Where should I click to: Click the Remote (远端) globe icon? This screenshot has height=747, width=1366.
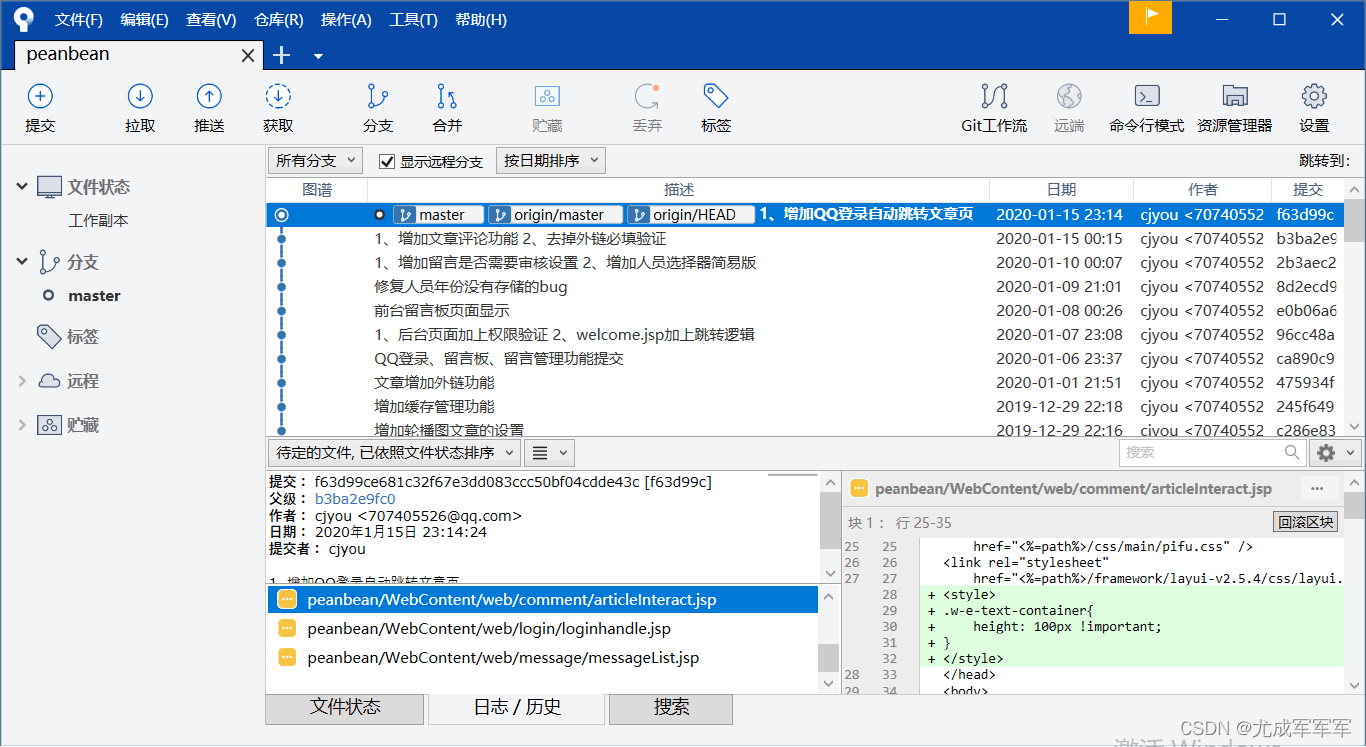click(x=1069, y=96)
